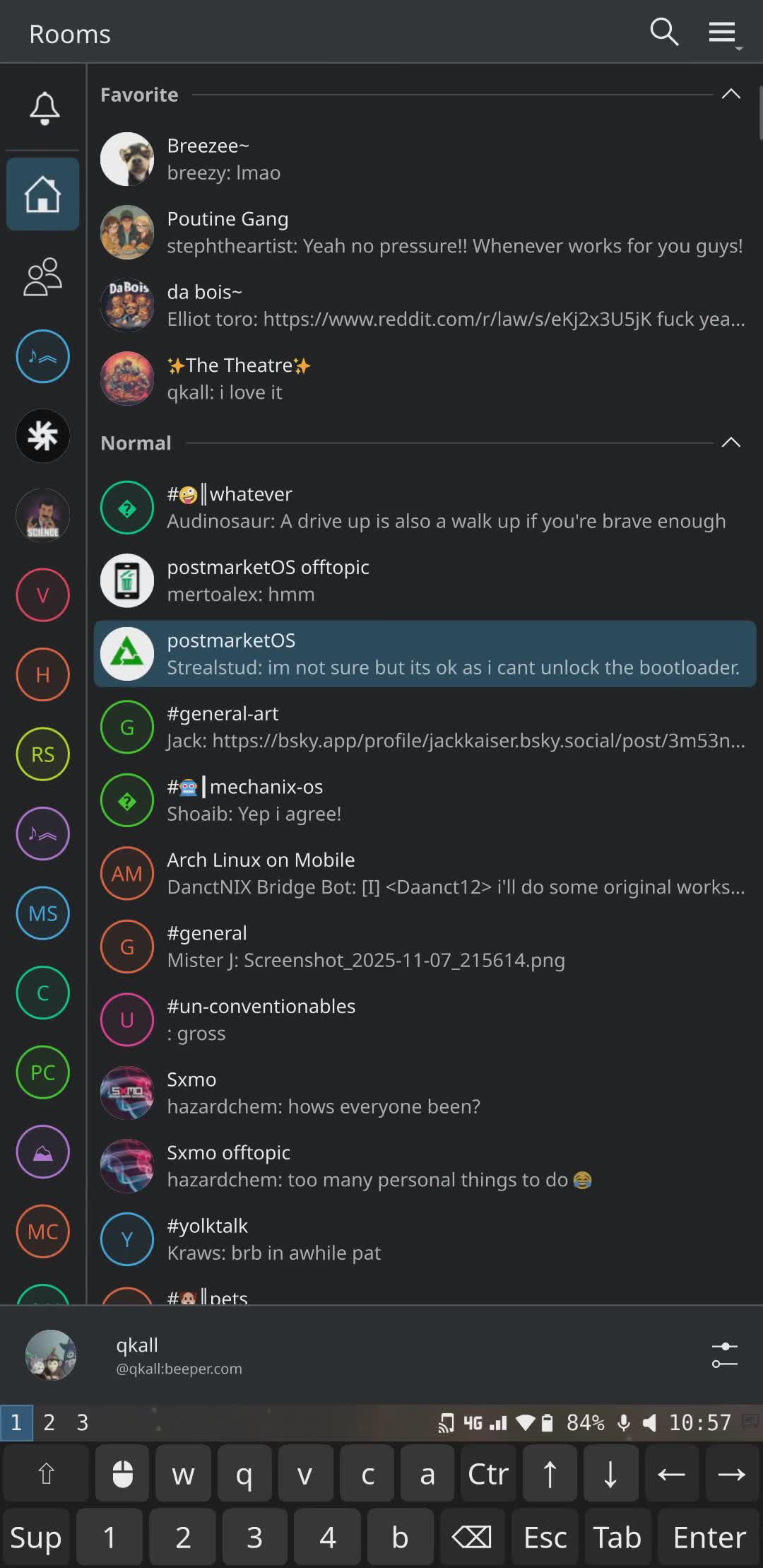Viewport: 763px width, 1568px height.
Task: Click the room list scrollbar handle
Action: pos(760,113)
